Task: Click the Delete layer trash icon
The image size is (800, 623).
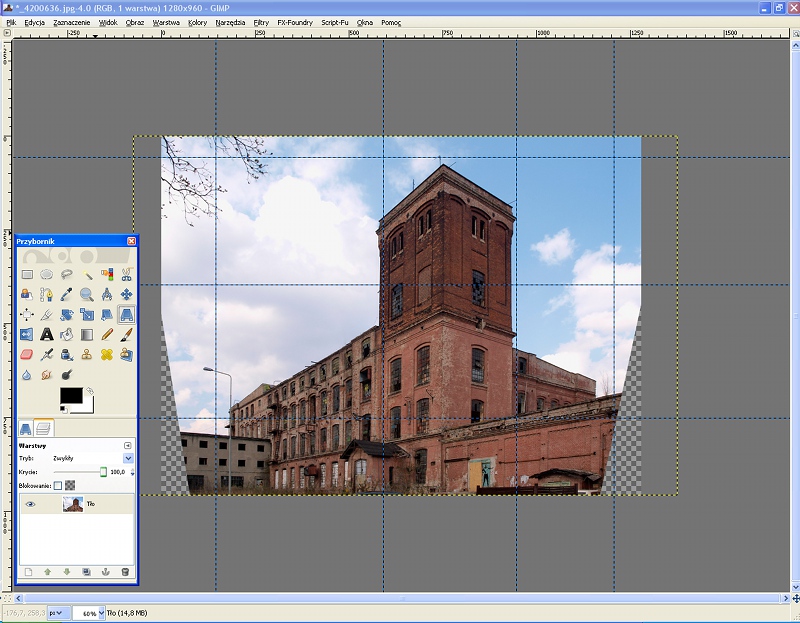Action: tap(125, 572)
